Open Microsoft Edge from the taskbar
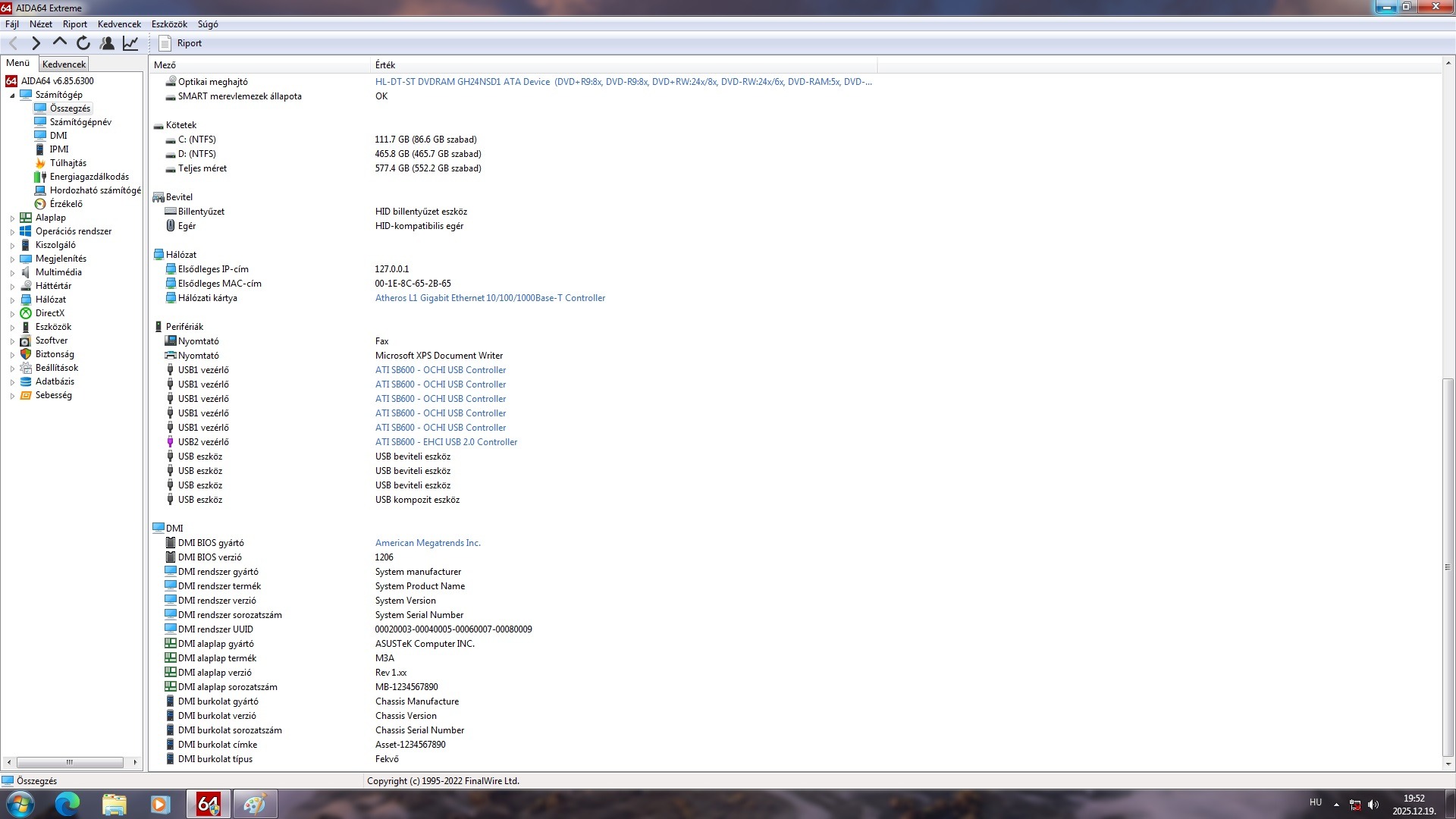This screenshot has width=1456, height=819. [x=67, y=804]
